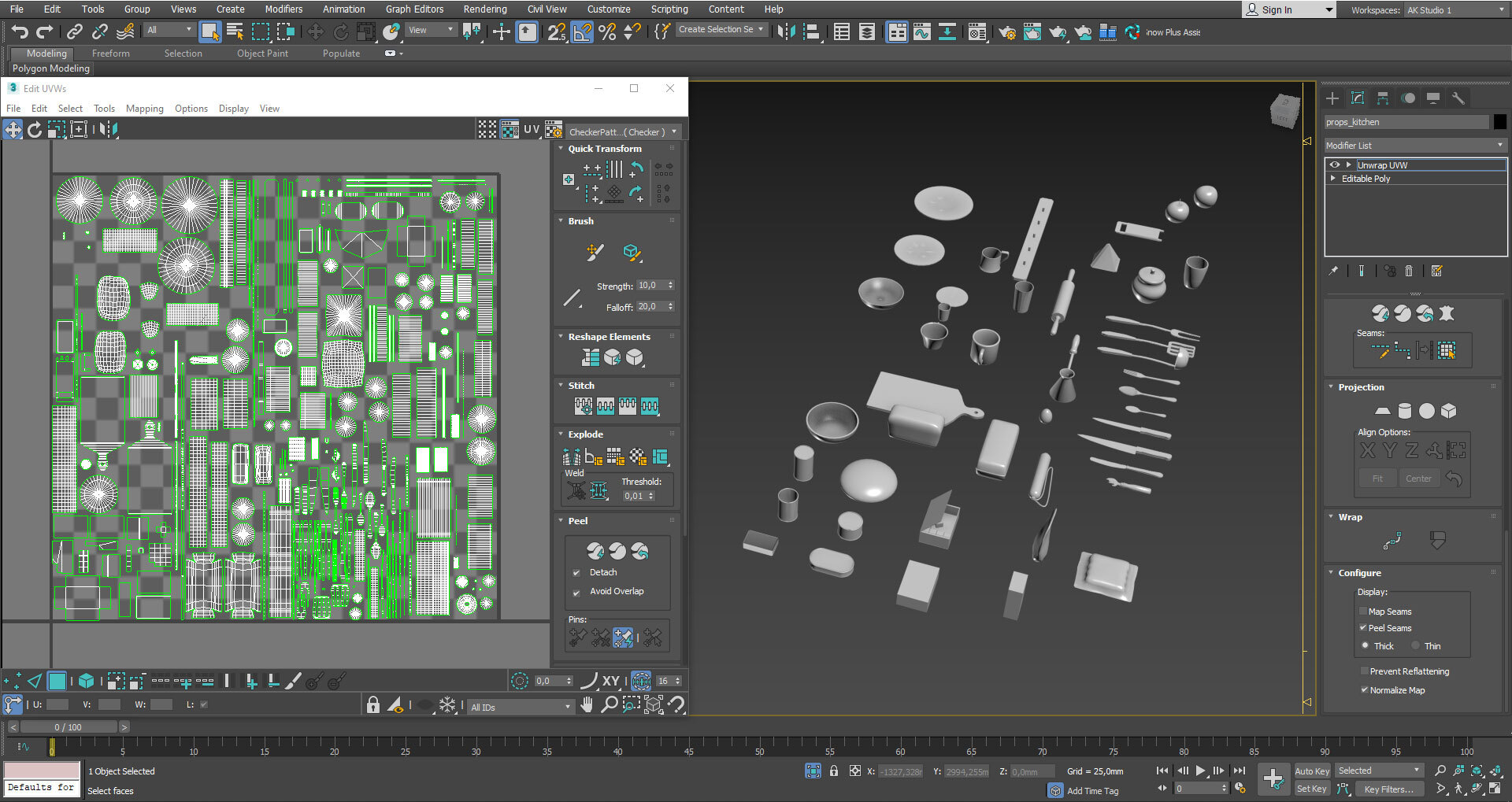Click the black object color swatch

[x=1499, y=122]
